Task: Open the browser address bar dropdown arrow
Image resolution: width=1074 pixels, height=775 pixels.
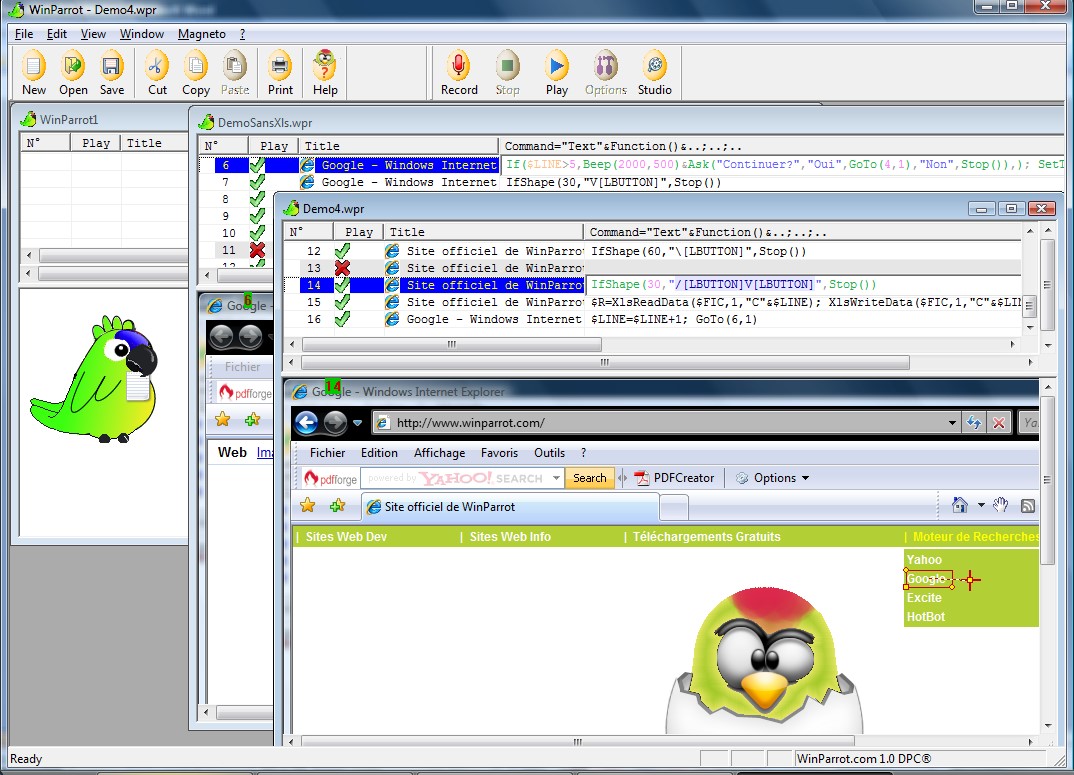Action: pos(952,423)
